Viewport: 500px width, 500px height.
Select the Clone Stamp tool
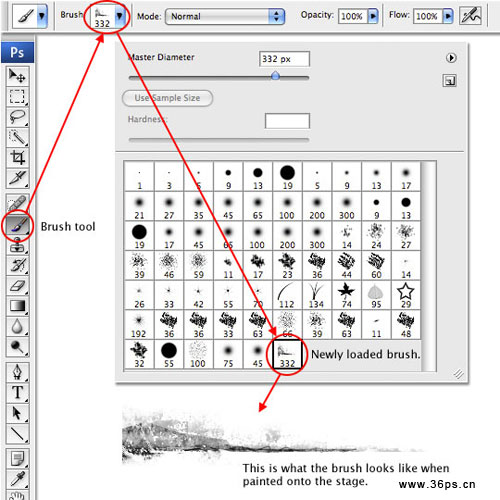pos(17,245)
